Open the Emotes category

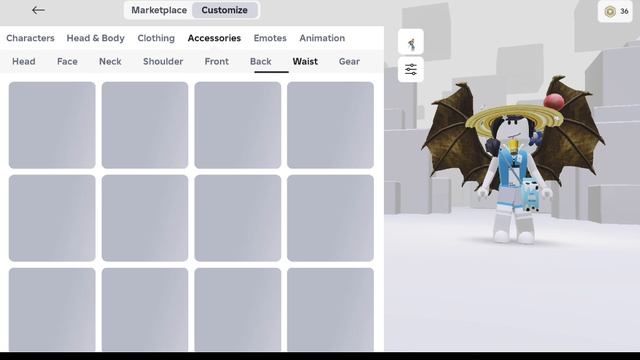click(270, 38)
